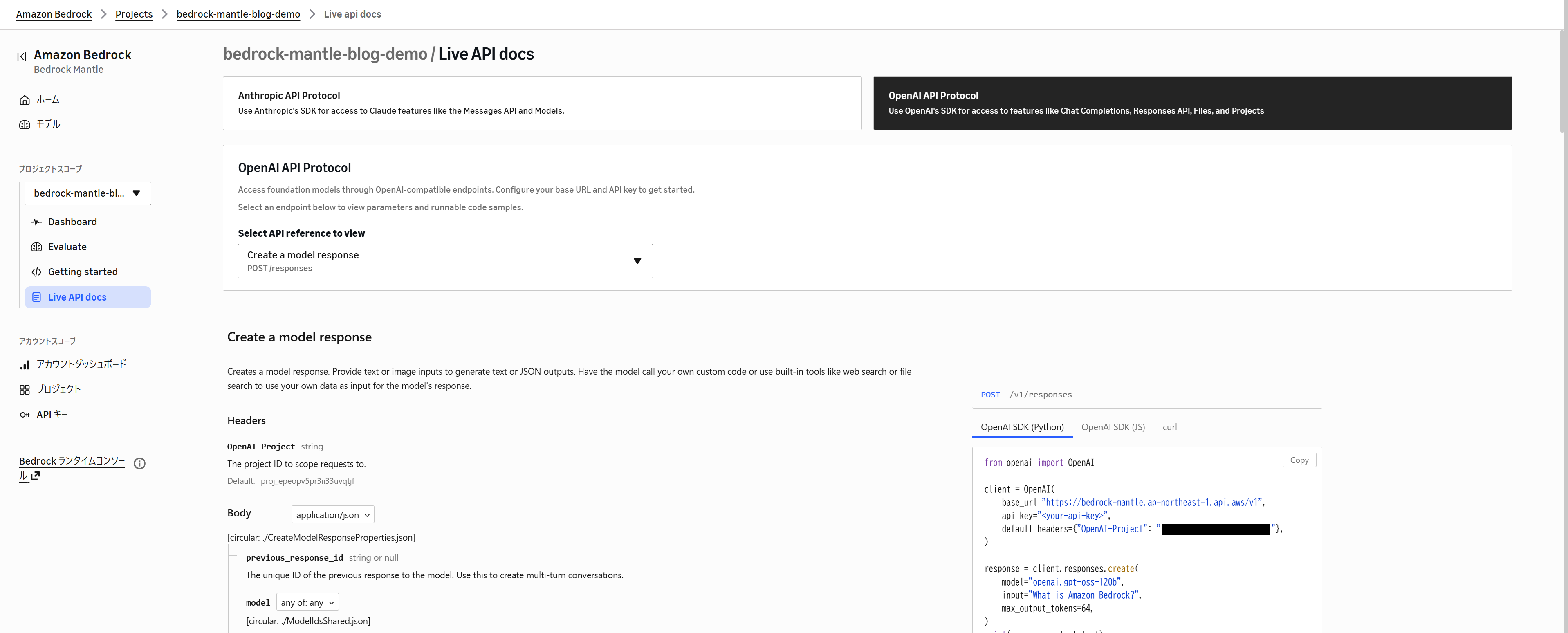Viewport: 1568px width, 633px height.
Task: Click the 'Live api docs' breadcrumb text
Action: click(x=352, y=14)
